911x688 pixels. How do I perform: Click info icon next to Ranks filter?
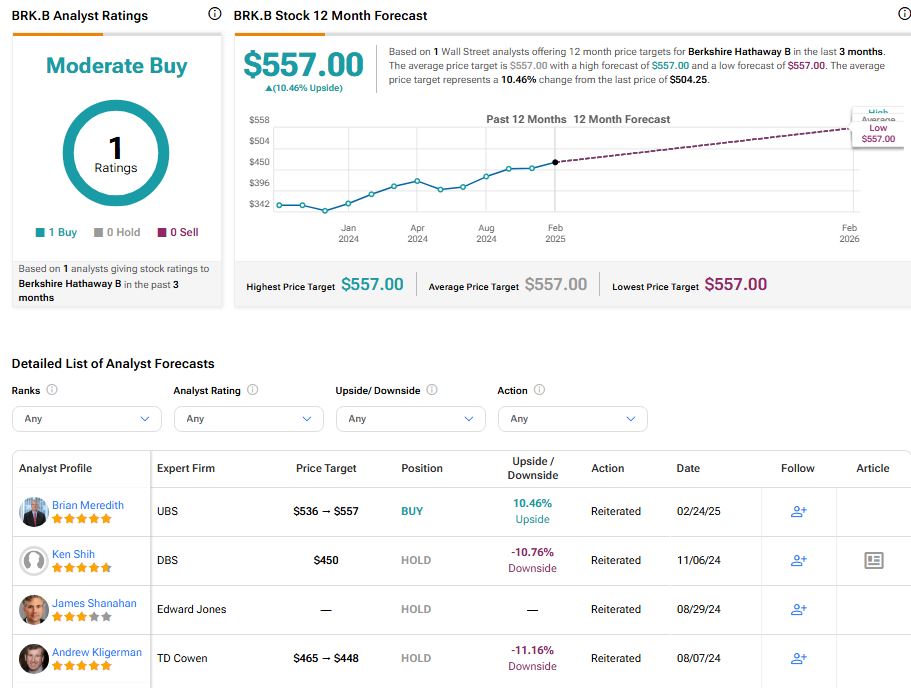point(52,390)
